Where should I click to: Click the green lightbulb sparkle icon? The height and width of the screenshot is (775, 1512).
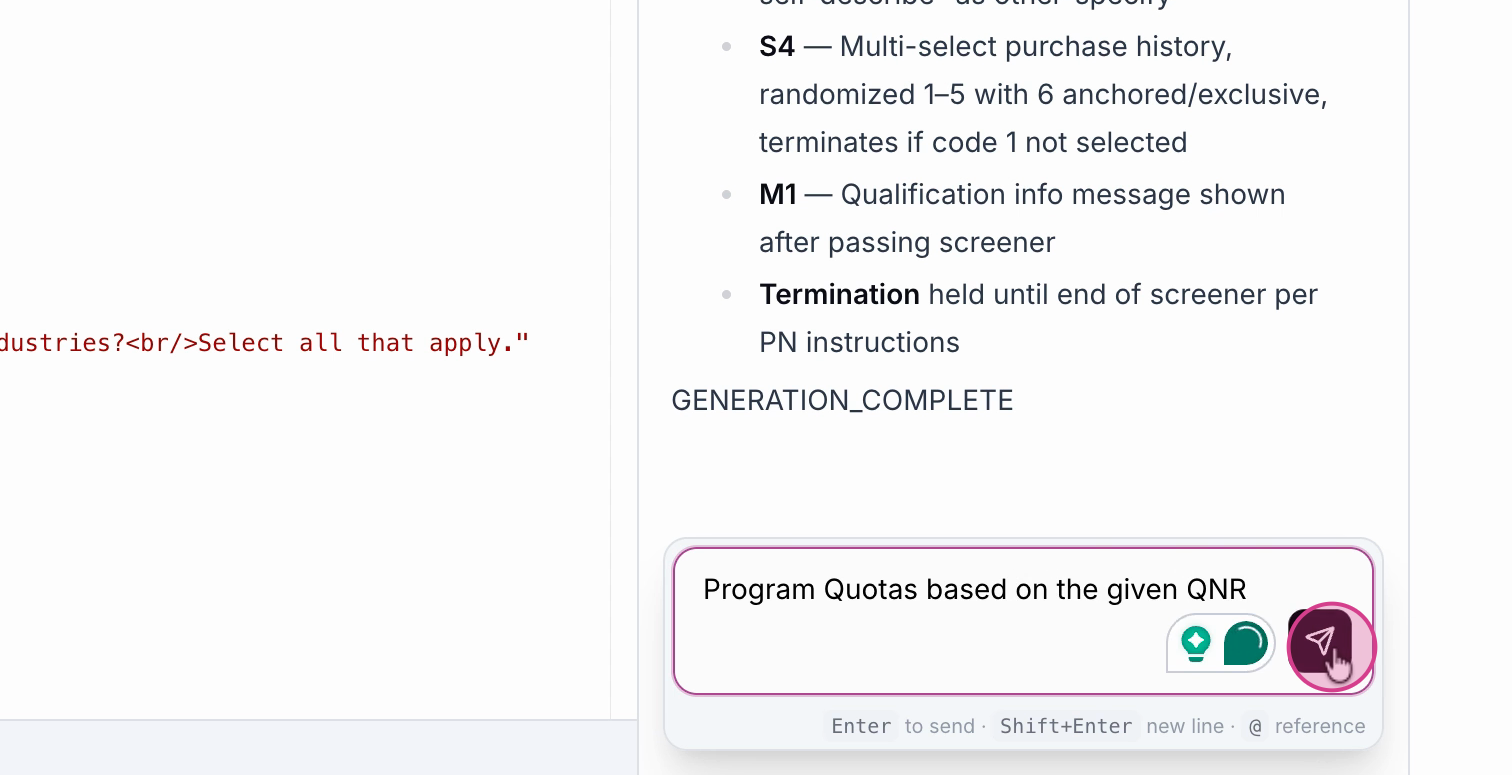point(1195,642)
